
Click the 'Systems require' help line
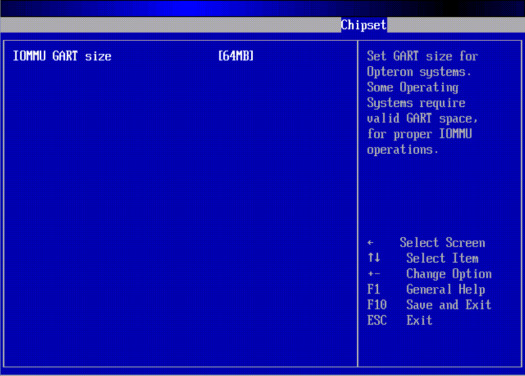tap(416, 103)
